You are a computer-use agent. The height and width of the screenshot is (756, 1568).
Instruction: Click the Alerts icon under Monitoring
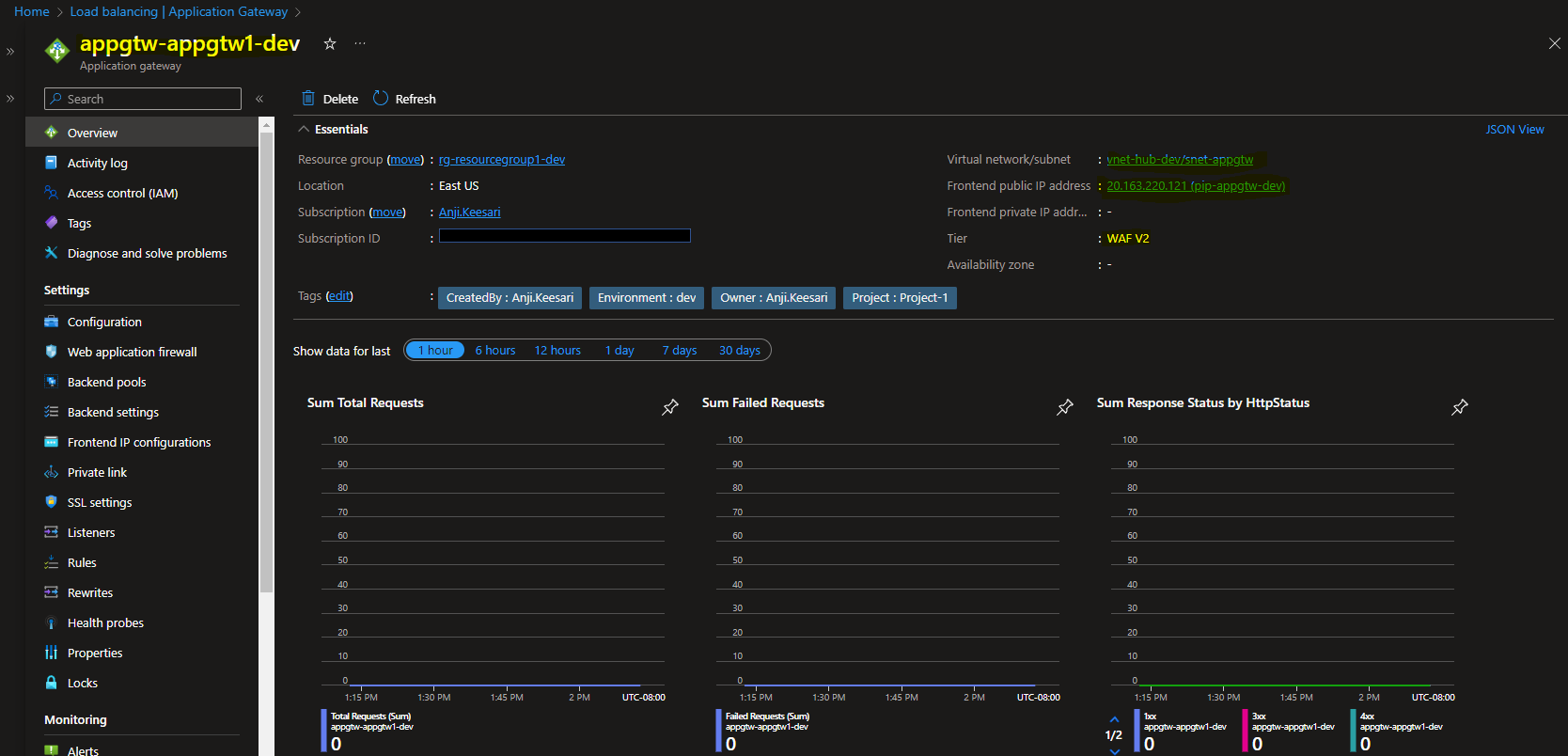[x=52, y=750]
